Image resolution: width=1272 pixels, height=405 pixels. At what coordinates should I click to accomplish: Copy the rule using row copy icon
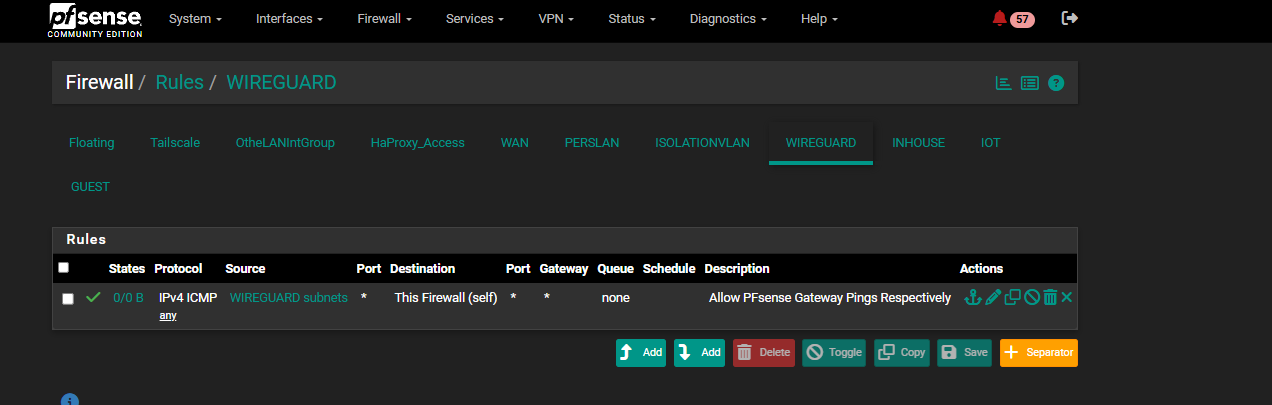coord(1012,297)
